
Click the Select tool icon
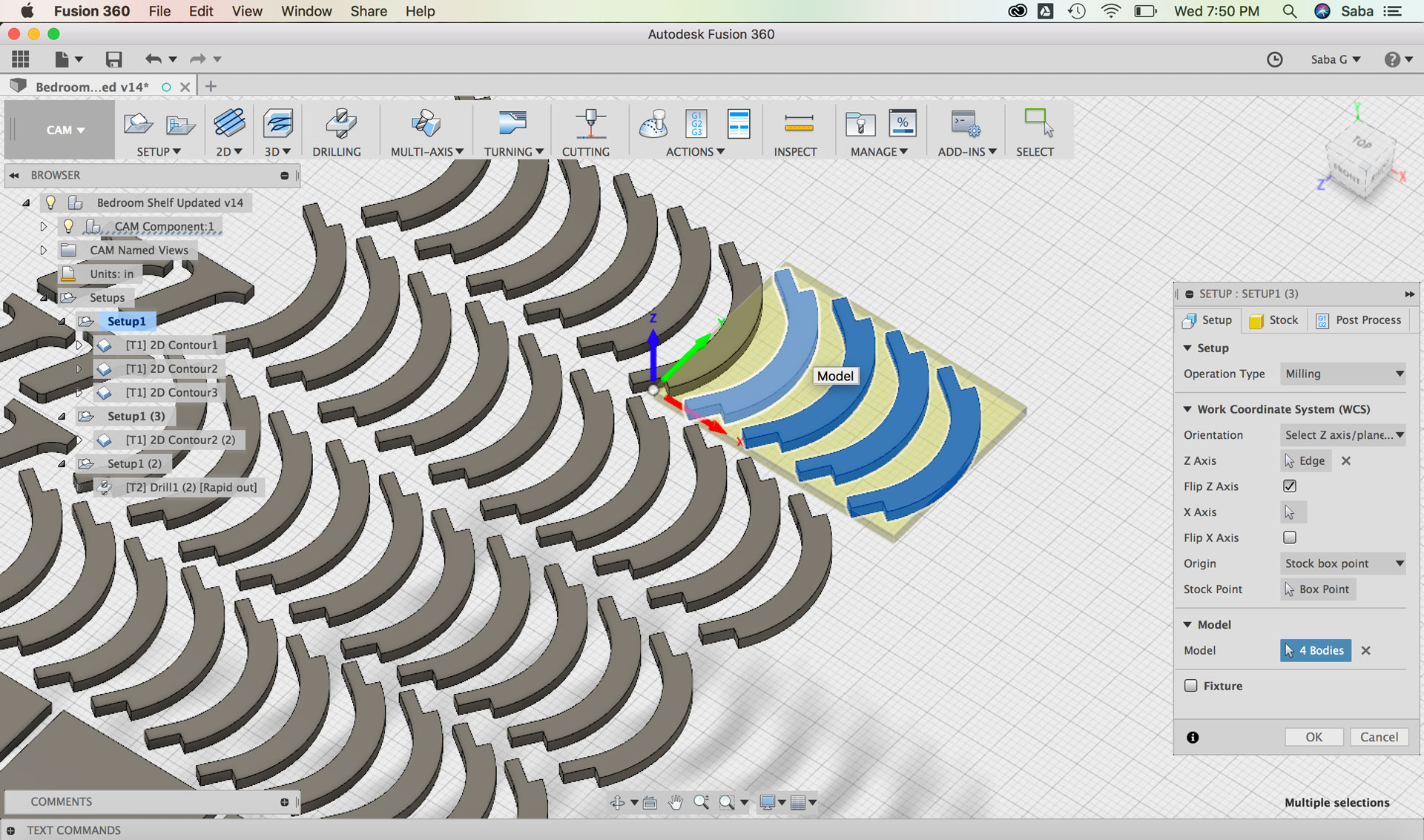coord(1038,123)
